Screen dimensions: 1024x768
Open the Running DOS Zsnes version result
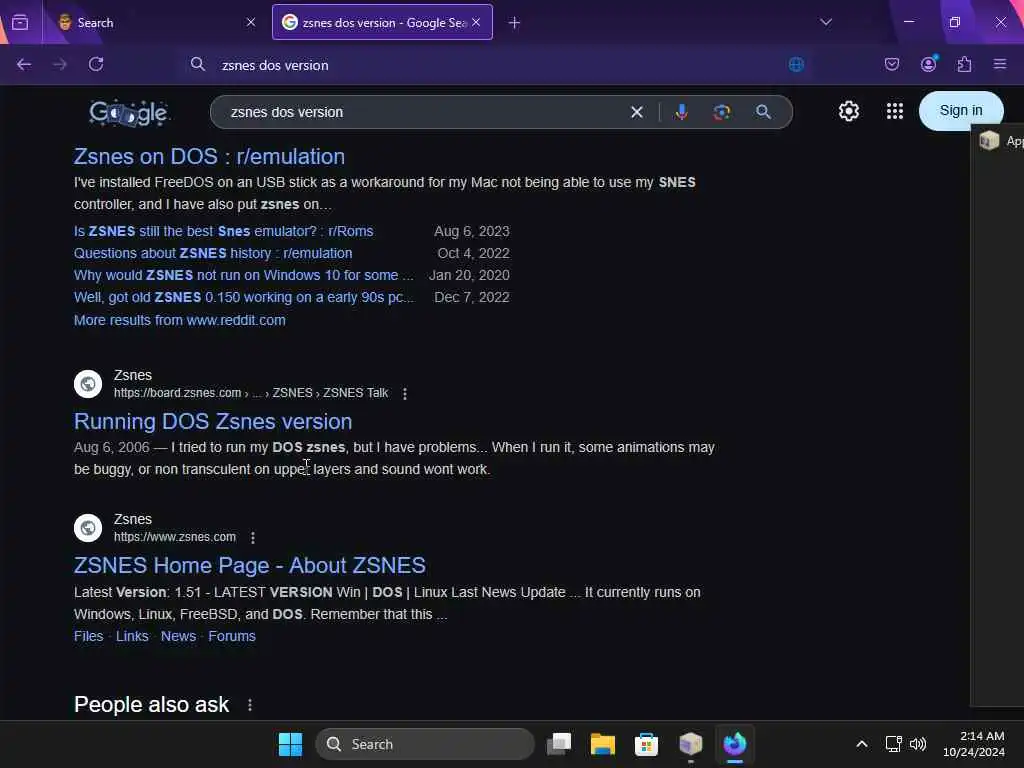click(213, 422)
